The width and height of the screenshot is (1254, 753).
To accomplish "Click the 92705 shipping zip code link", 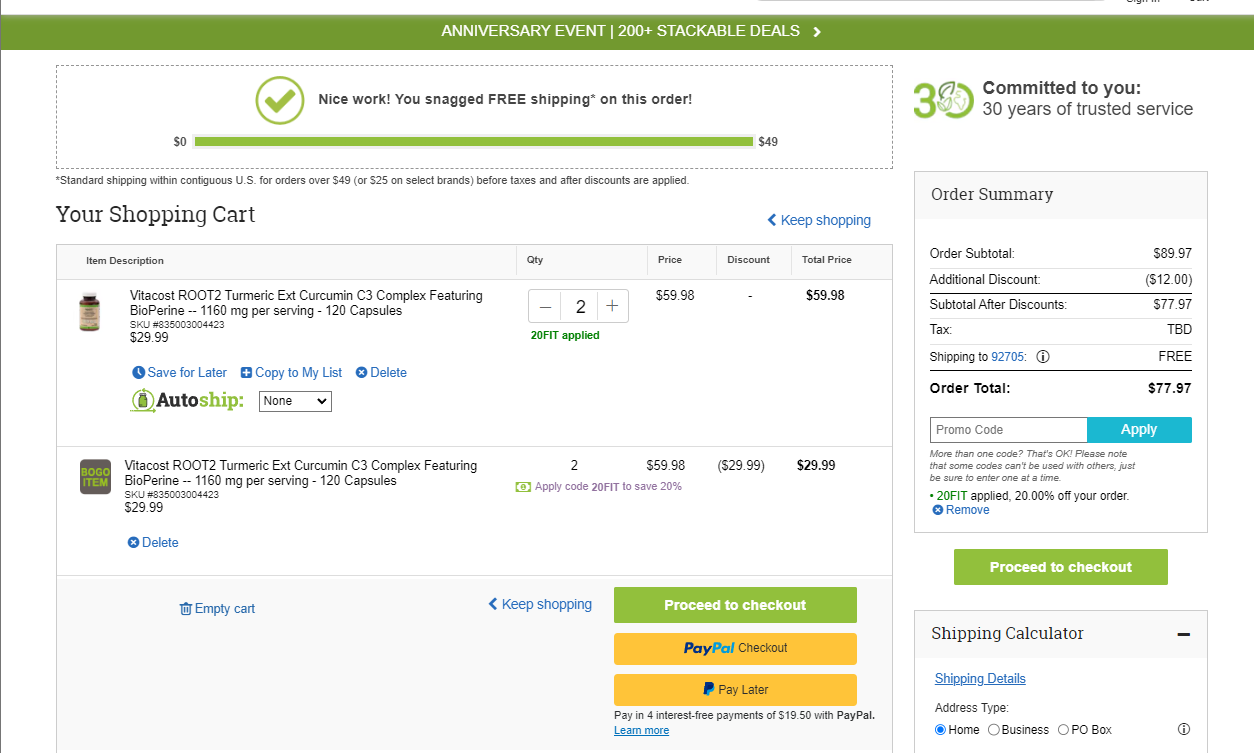I will click(1008, 356).
